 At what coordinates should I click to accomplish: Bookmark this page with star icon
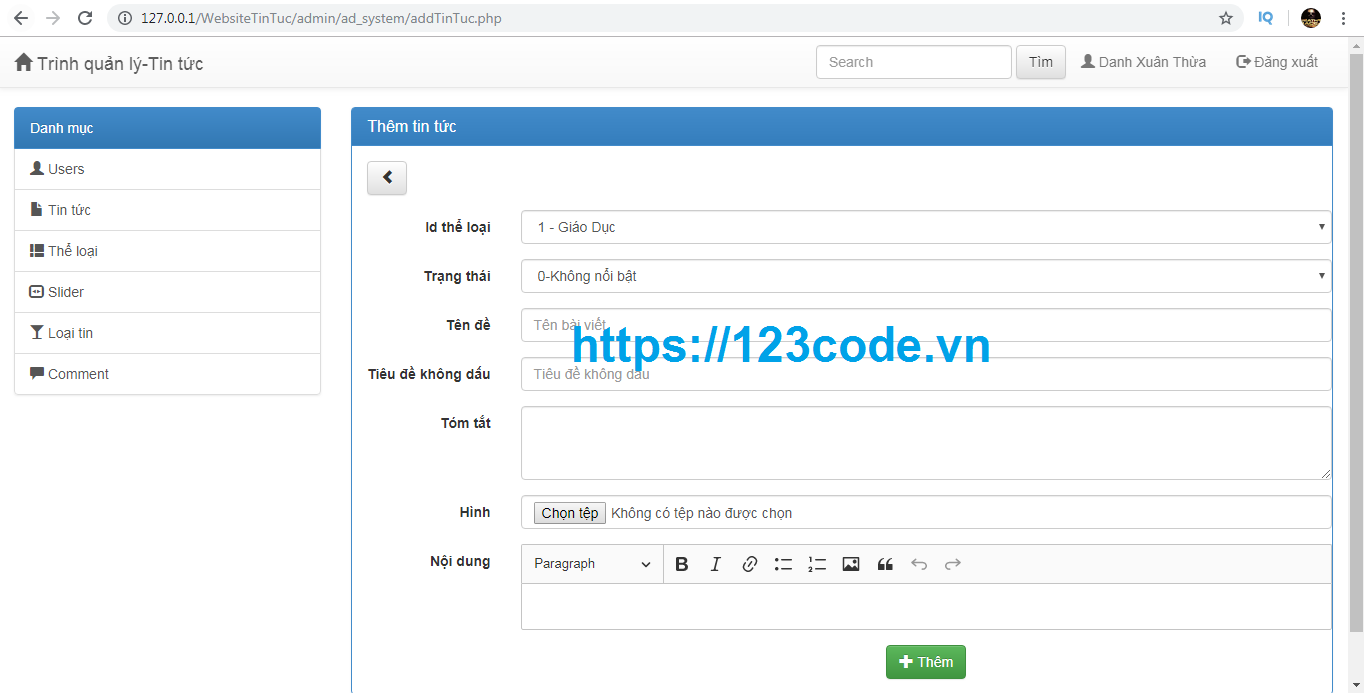(1226, 18)
